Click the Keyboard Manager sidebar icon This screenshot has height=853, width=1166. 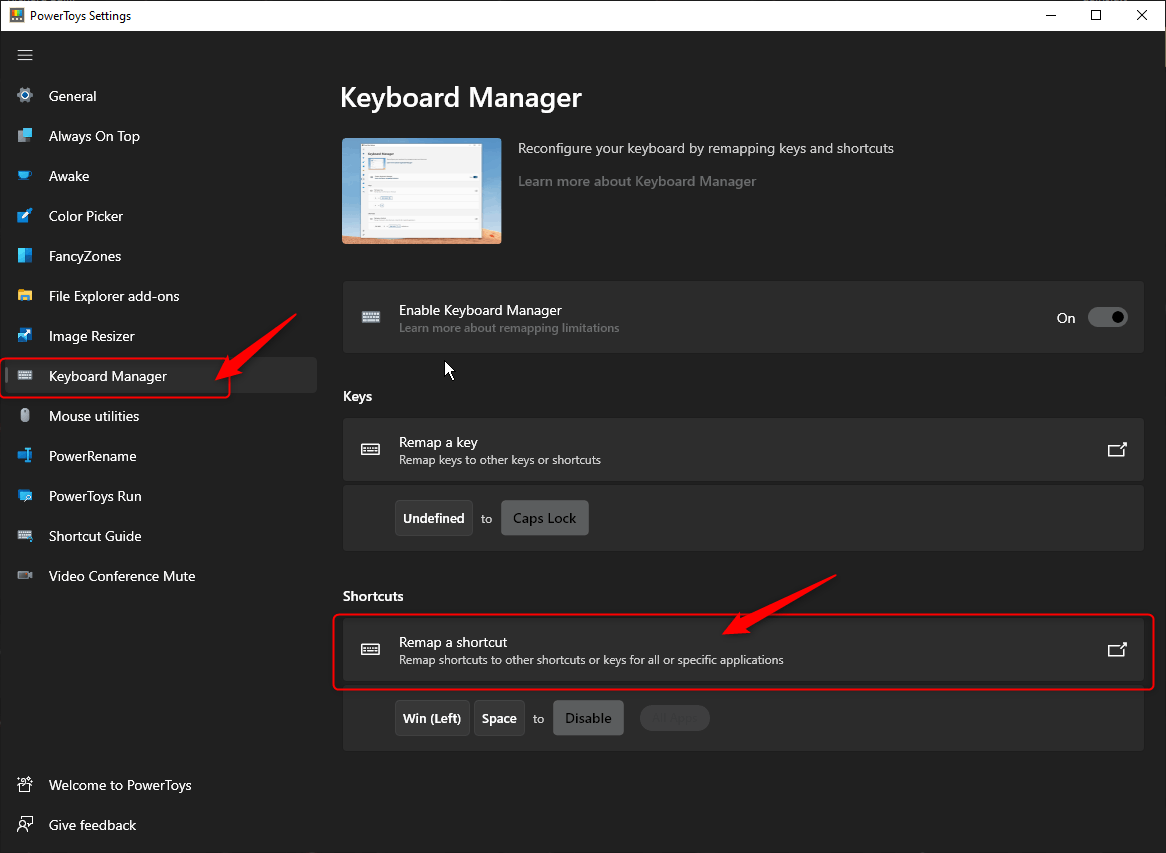25,376
